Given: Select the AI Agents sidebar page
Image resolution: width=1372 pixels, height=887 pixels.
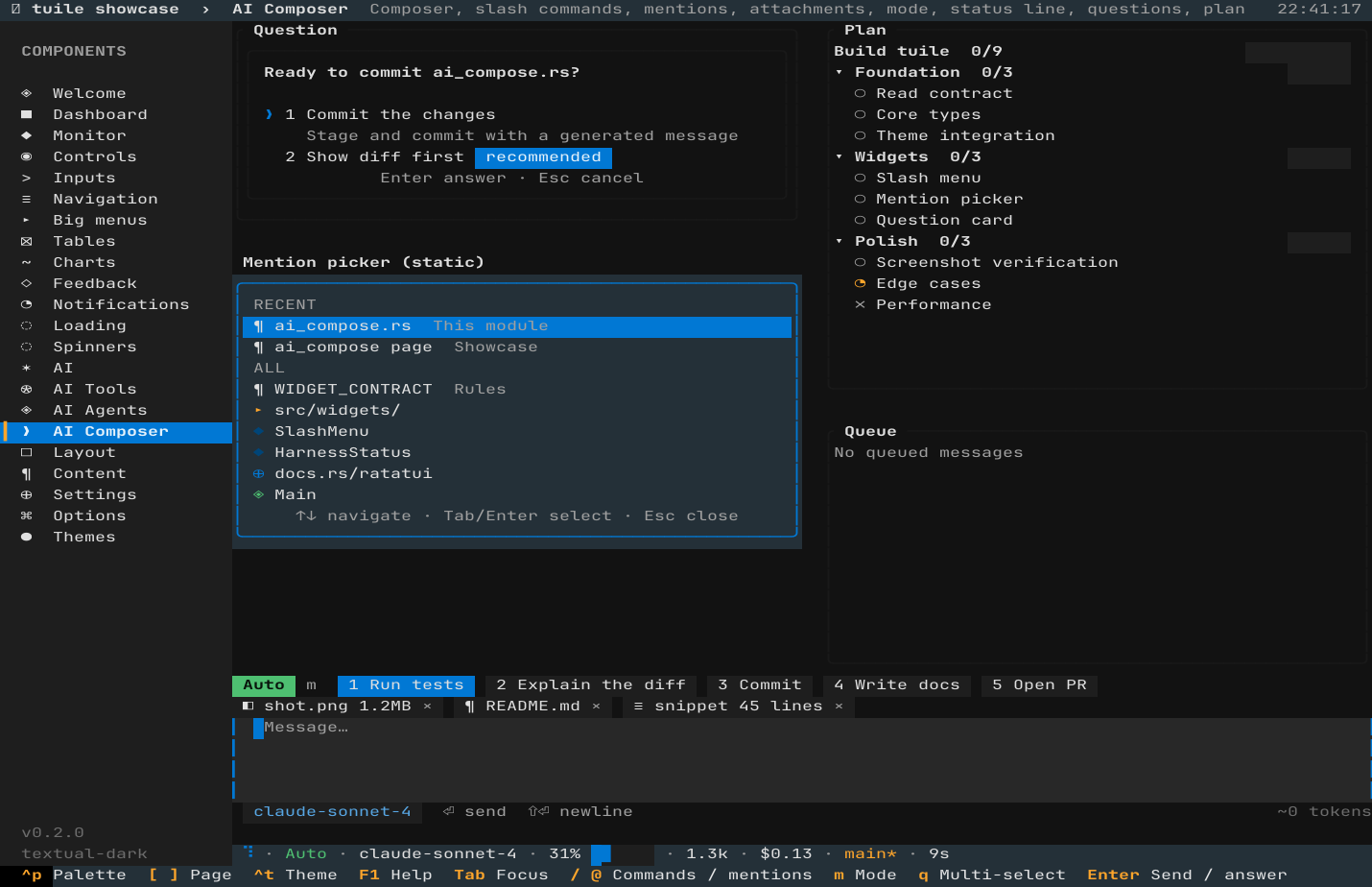Looking at the screenshot, I should 116,410.
